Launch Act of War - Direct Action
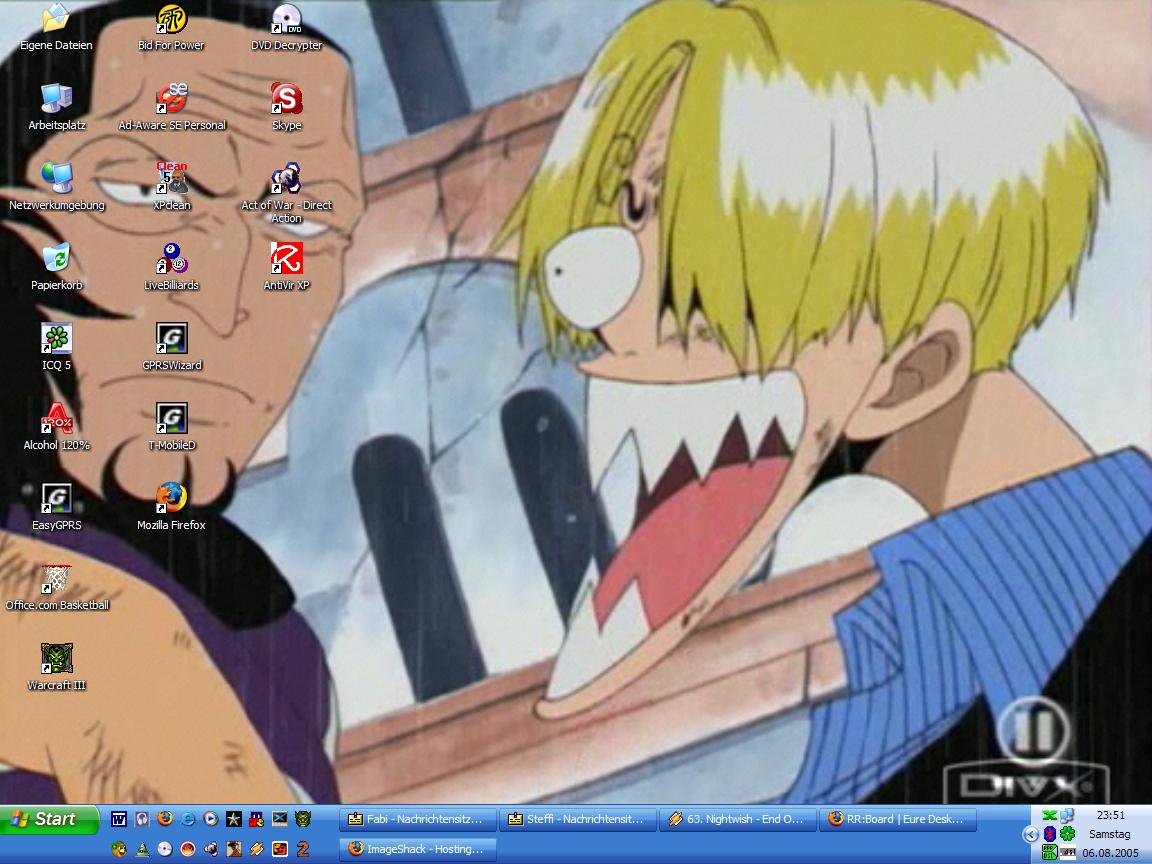Viewport: 1152px width, 864px height. [287, 193]
